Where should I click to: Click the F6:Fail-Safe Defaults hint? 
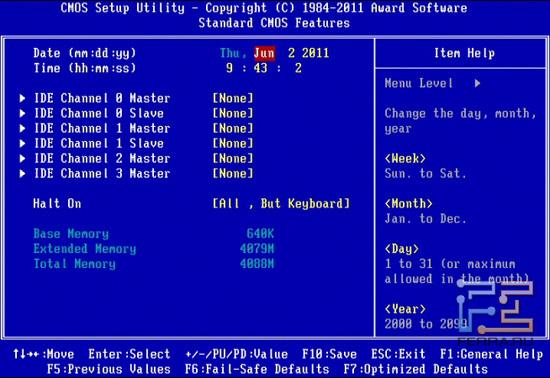coord(257,369)
